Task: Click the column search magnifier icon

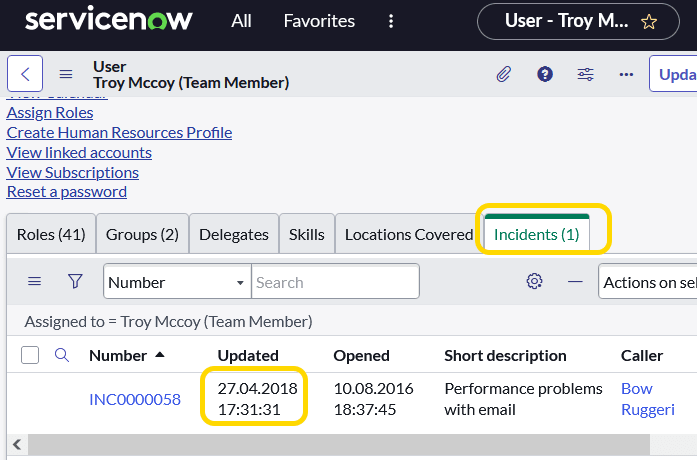Action: (62, 355)
